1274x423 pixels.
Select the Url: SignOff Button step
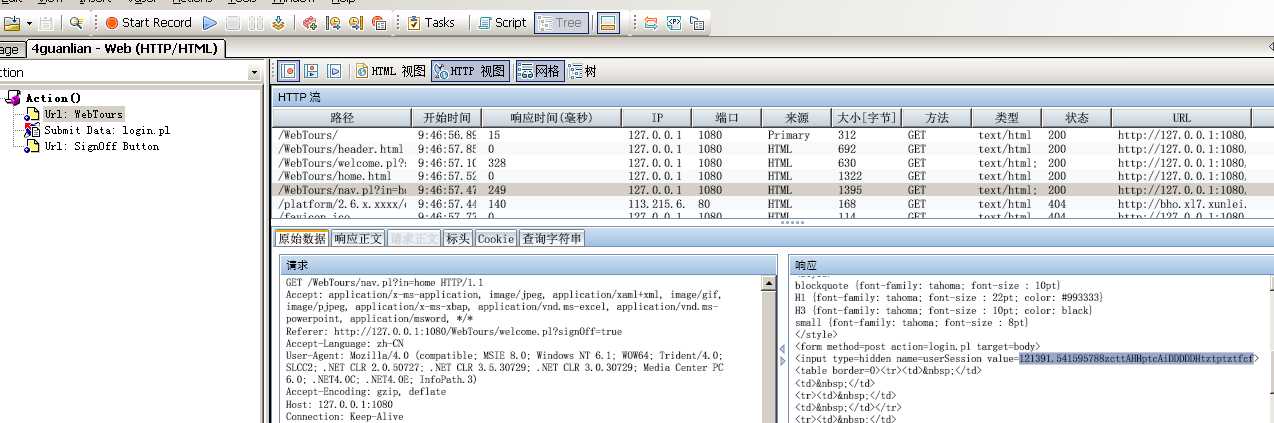tap(101, 146)
